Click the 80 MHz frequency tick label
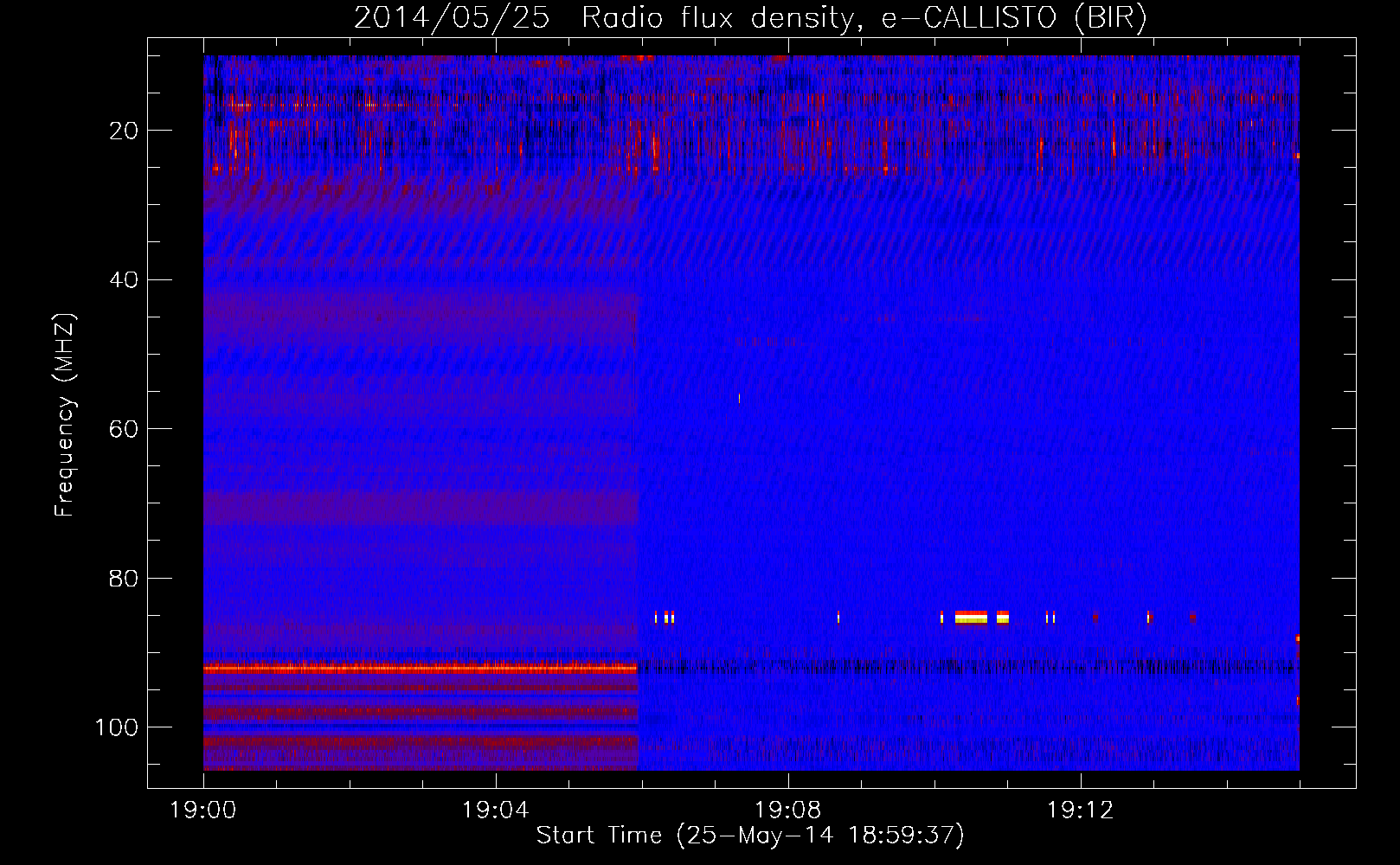The height and width of the screenshot is (865, 1400). (125, 578)
